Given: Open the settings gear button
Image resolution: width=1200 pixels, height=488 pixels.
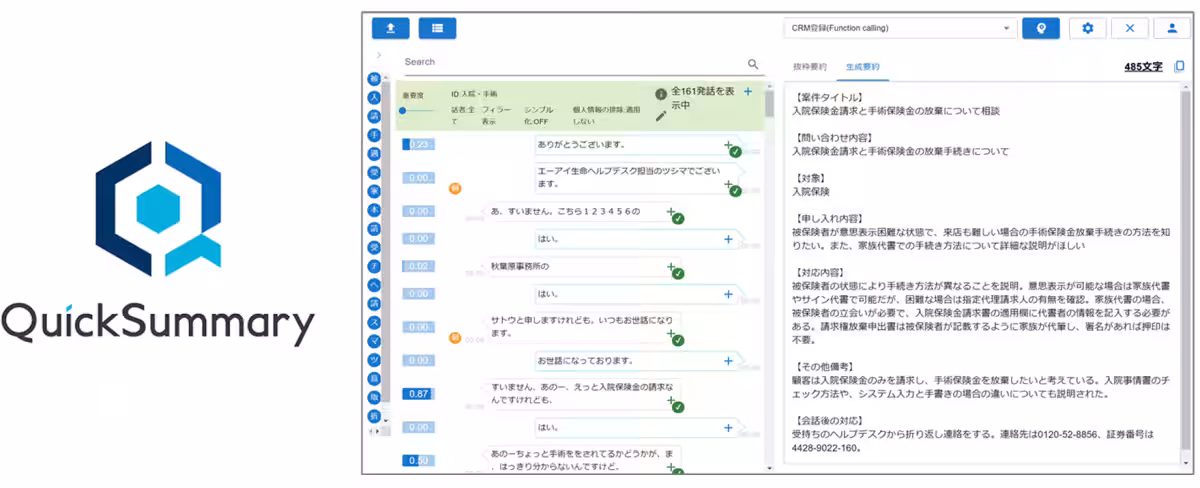Looking at the screenshot, I should (1088, 28).
